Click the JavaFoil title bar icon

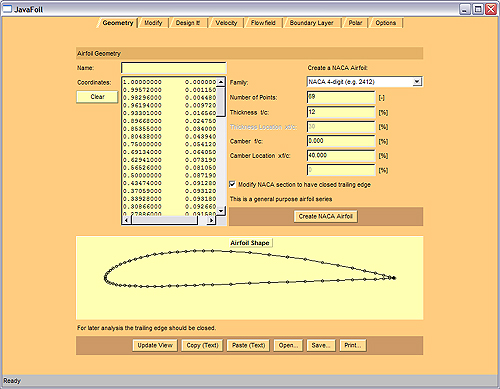pos(7,9)
